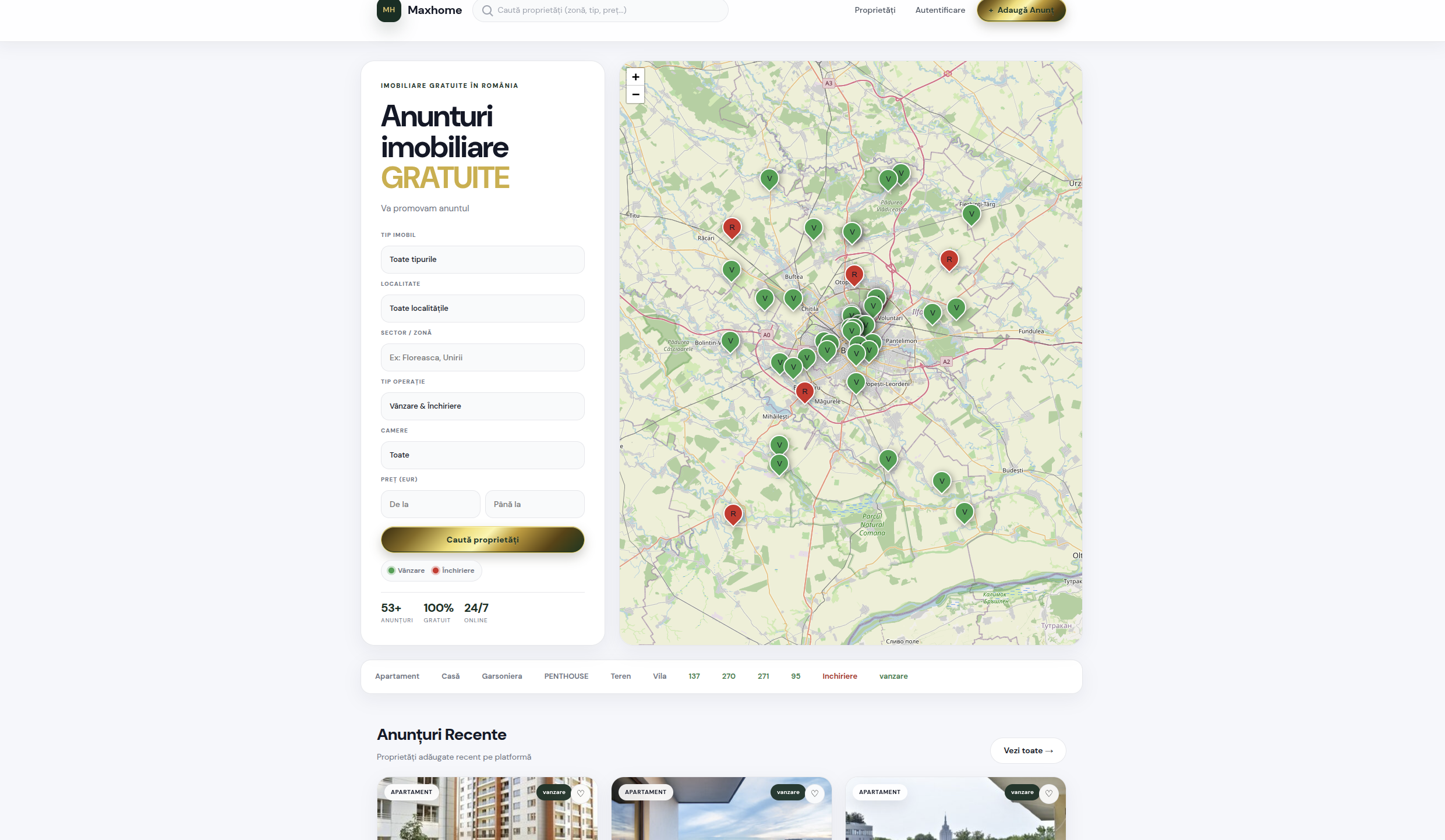1445x840 pixels.
Task: Zoom out the map with the minus button
Action: (x=635, y=94)
